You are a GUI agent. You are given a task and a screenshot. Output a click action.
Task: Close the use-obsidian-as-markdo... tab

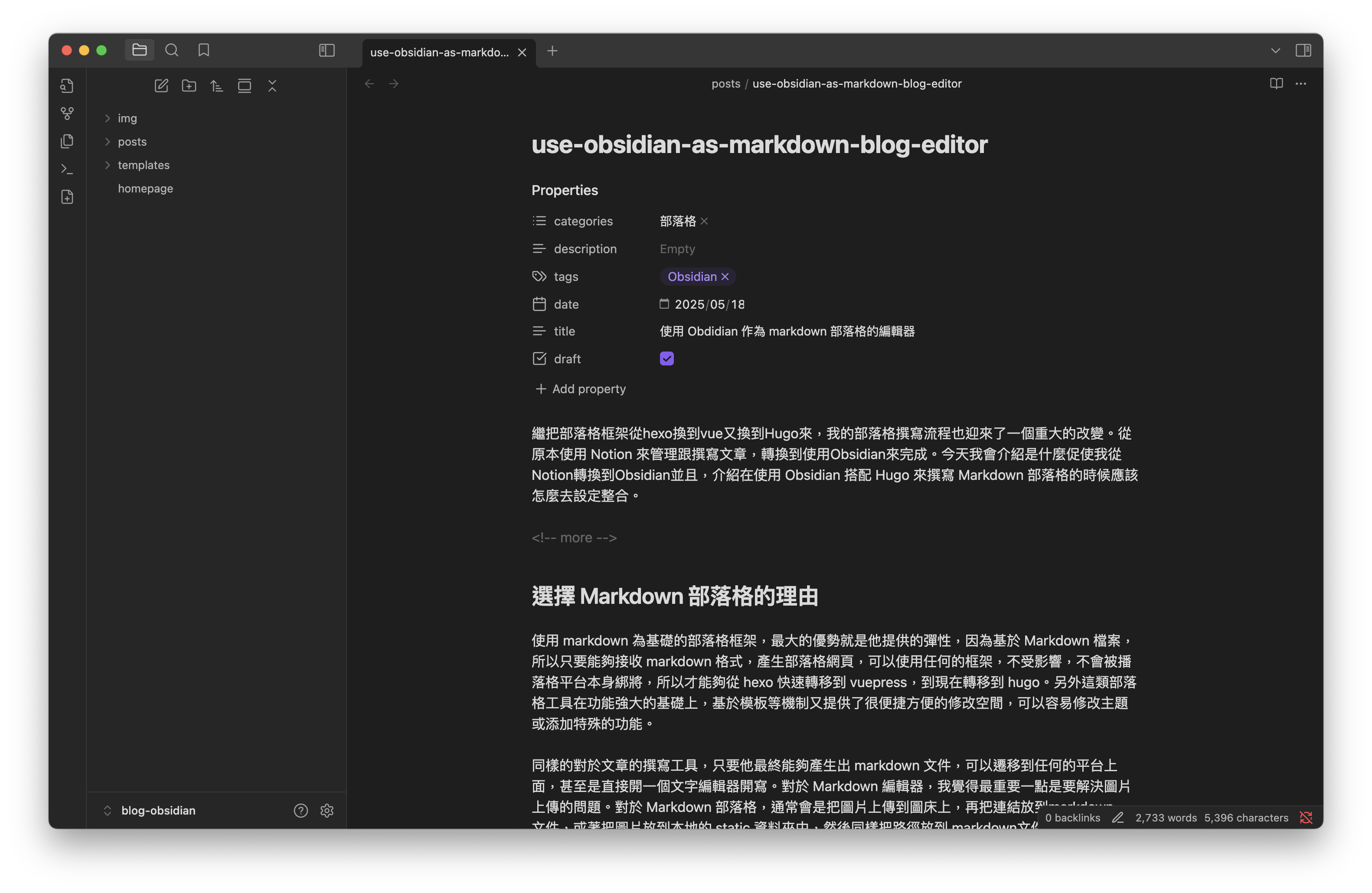[x=522, y=52]
